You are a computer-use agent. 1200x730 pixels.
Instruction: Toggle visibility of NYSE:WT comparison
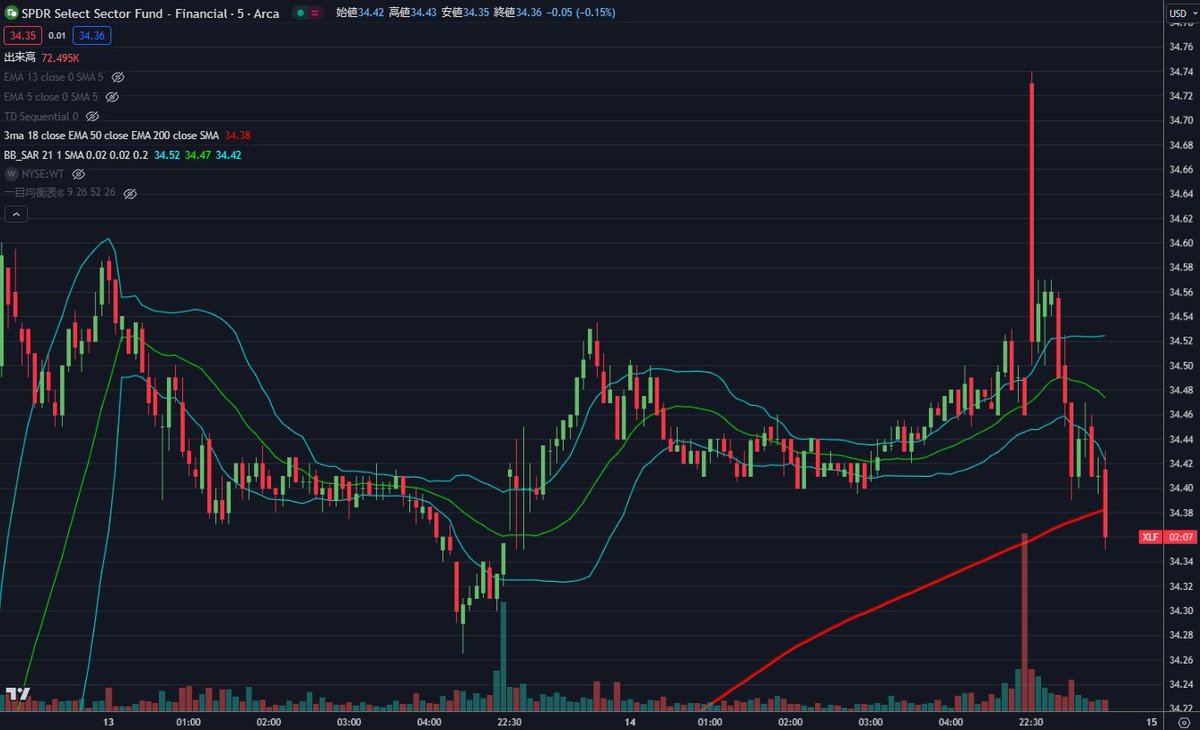coord(79,174)
